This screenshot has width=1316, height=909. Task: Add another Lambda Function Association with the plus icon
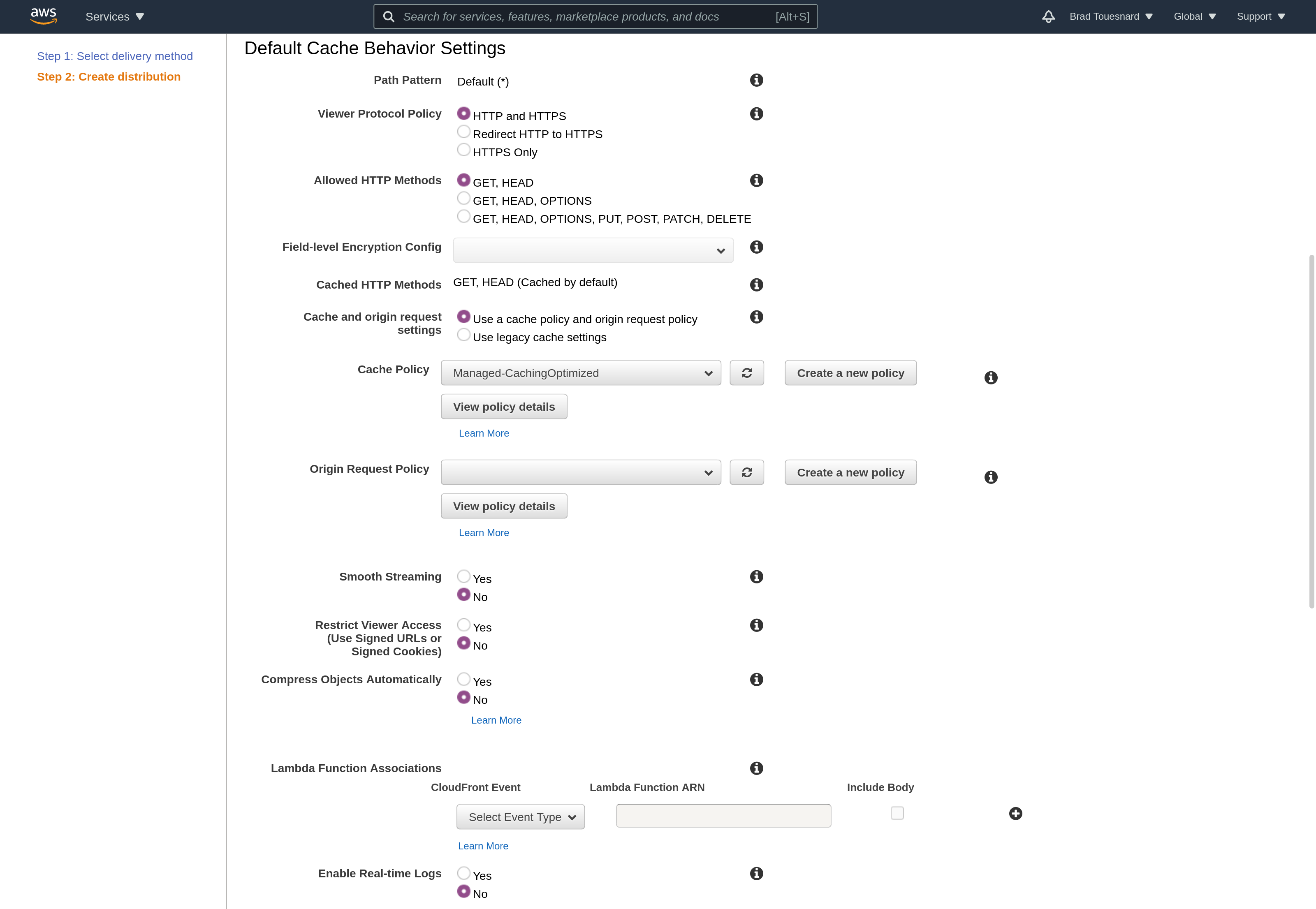coord(1016,814)
